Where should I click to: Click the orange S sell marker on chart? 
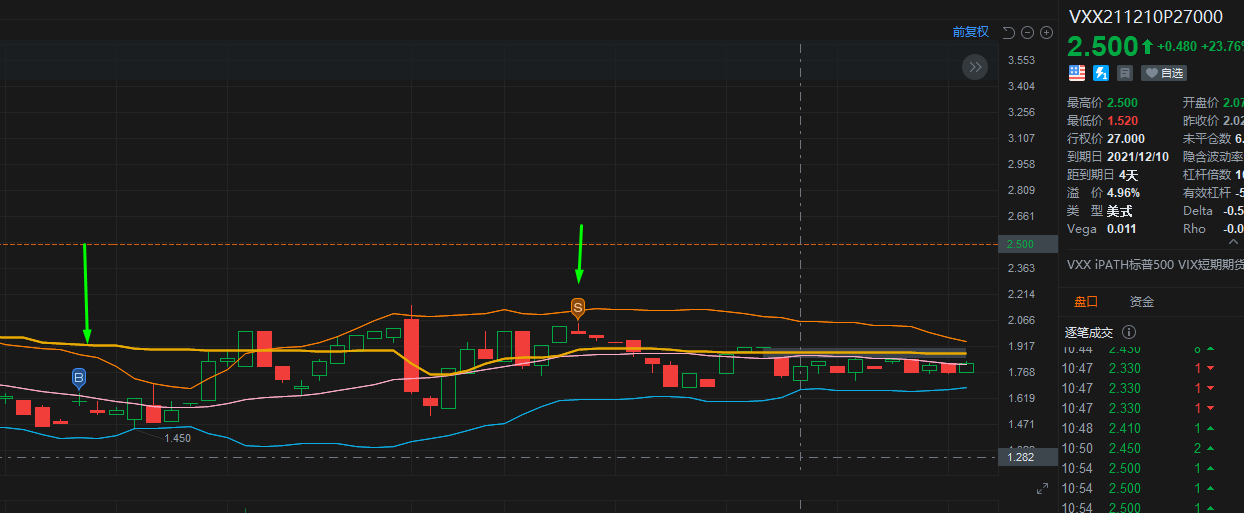point(577,307)
